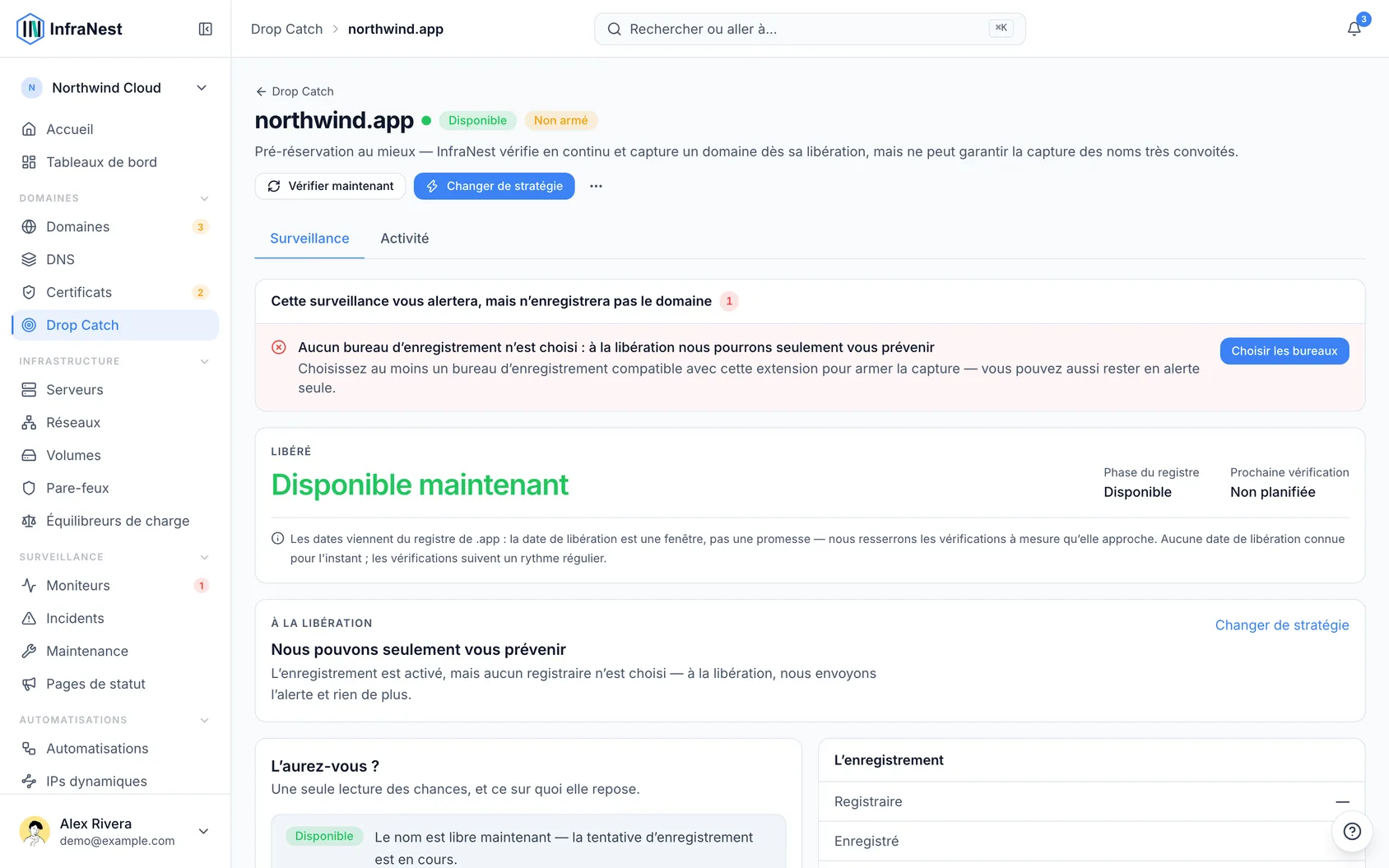
Task: Open Volumes disk icon
Action: (x=29, y=455)
